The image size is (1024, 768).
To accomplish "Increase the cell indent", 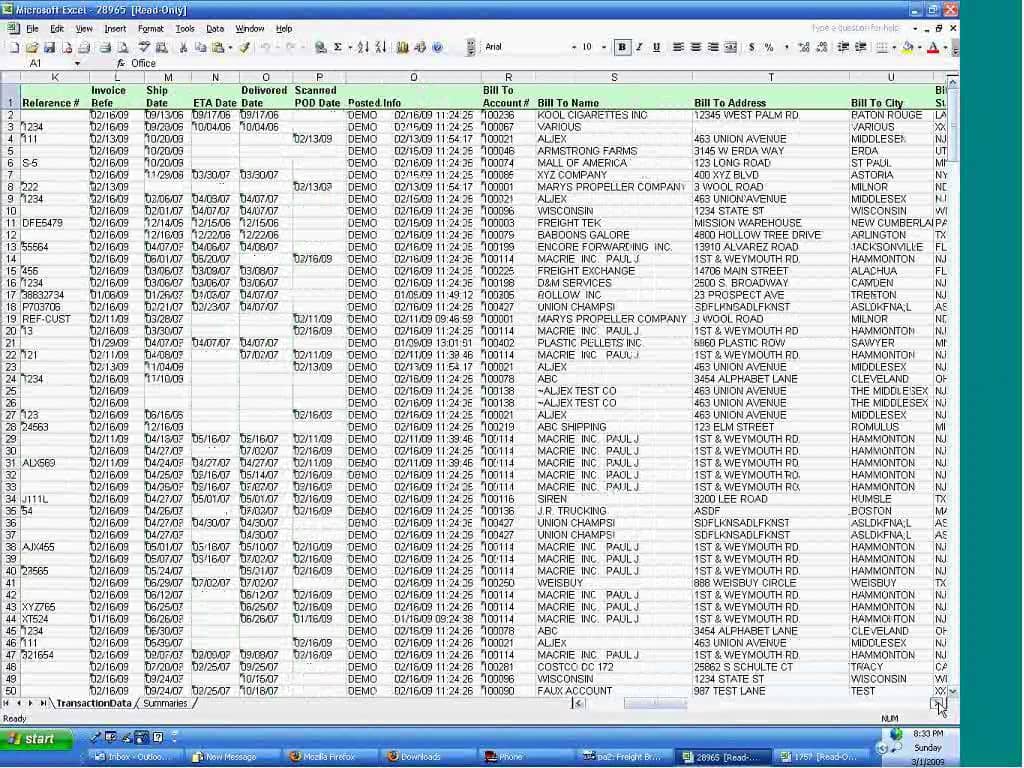I will (x=861, y=47).
